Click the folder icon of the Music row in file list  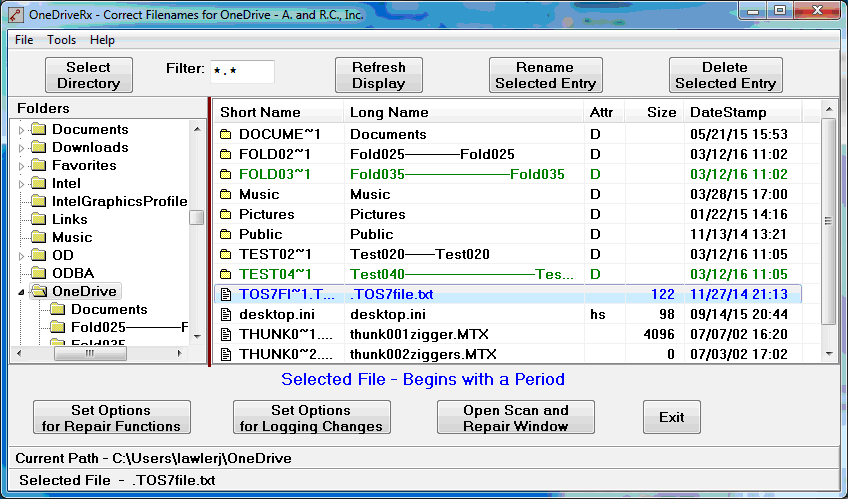pyautogui.click(x=226, y=194)
